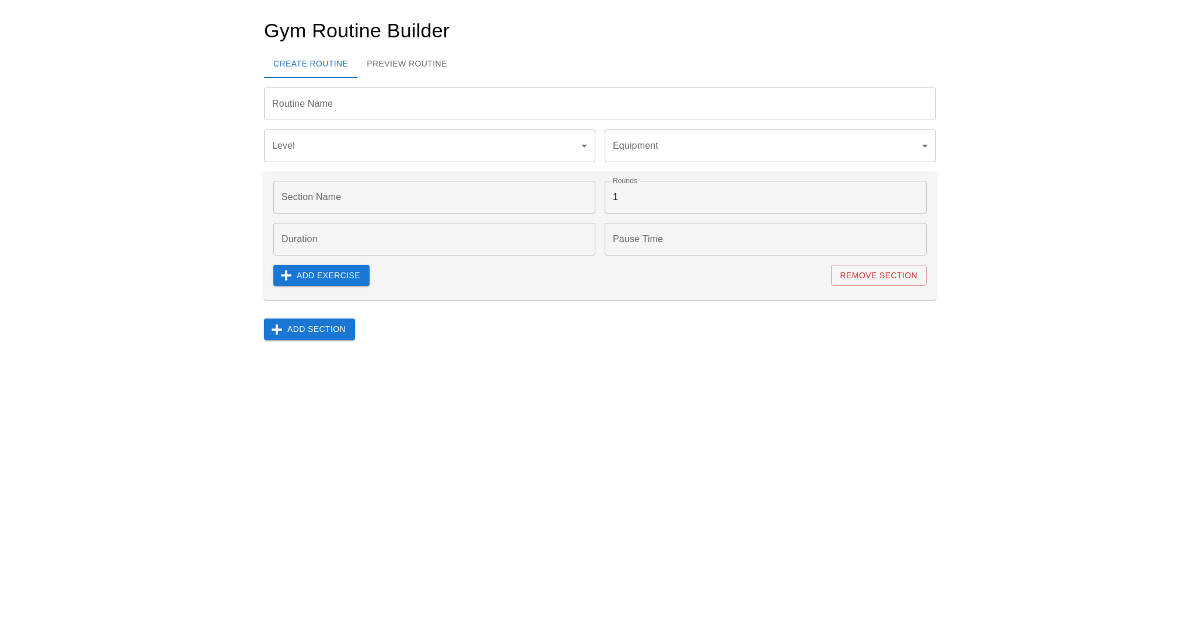Select the Rounds number field
This screenshot has height=630, width=1200.
[765, 198]
